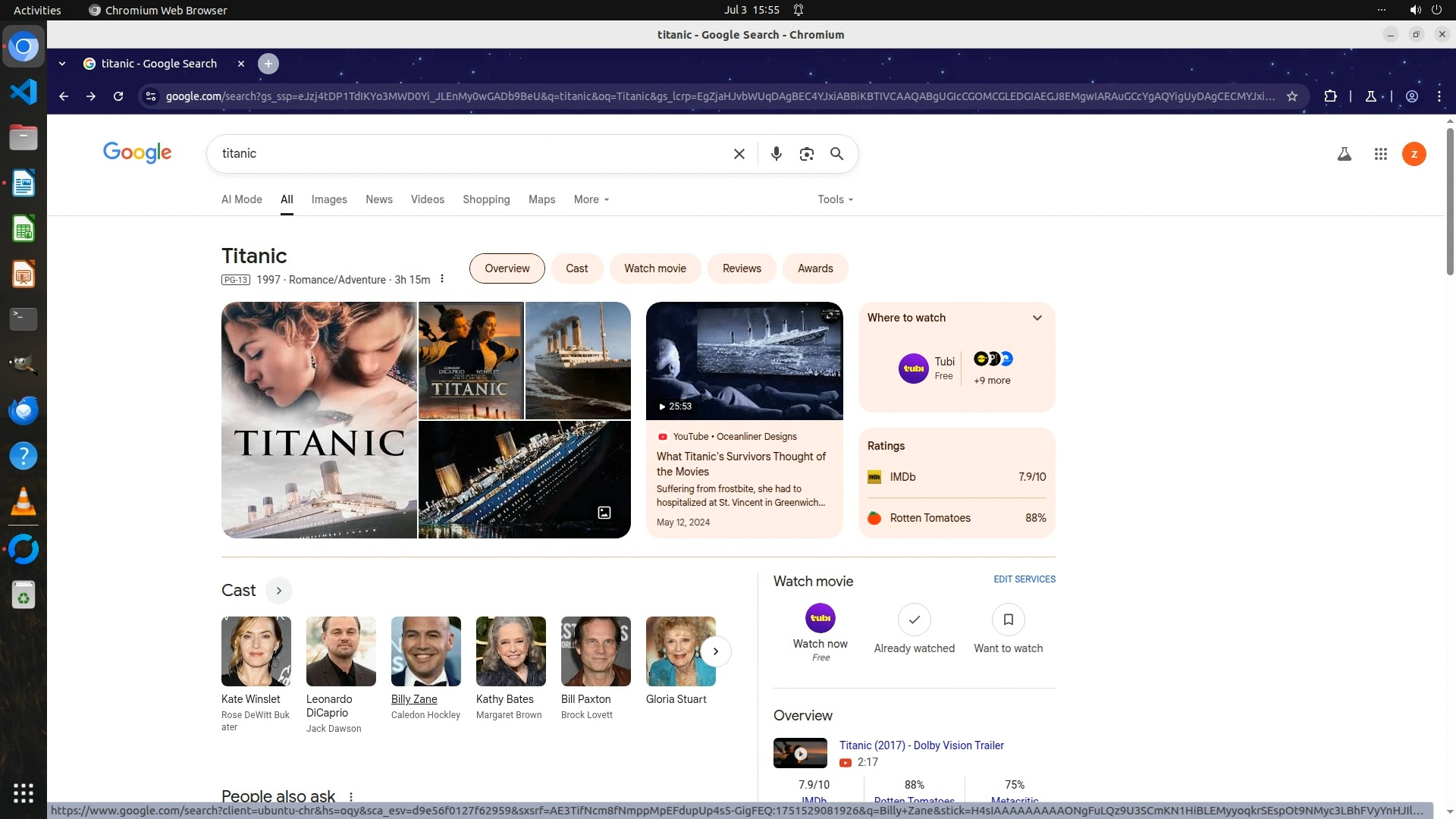Play the Oceanliner Designs video thumbnail
1456x819 pixels.
(x=744, y=361)
